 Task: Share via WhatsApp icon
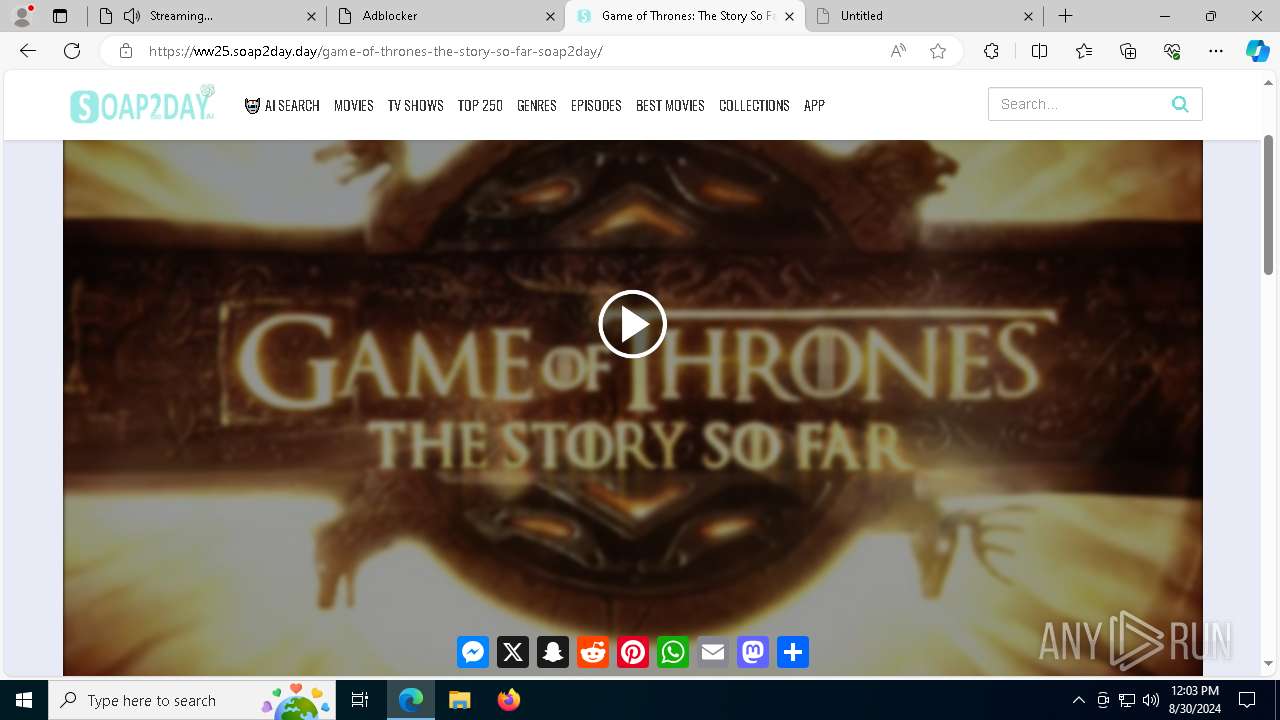(673, 652)
